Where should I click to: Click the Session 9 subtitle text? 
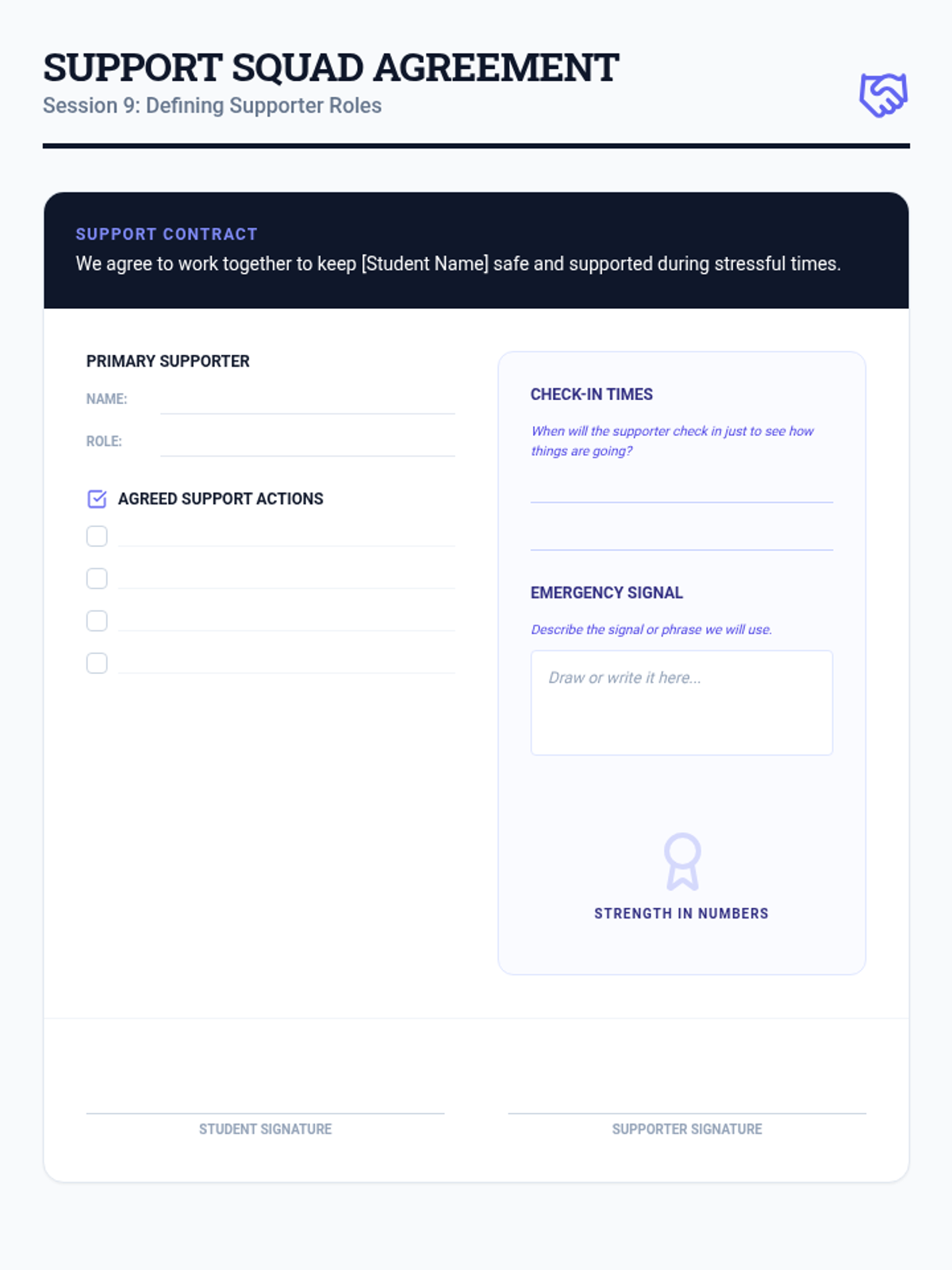[212, 106]
